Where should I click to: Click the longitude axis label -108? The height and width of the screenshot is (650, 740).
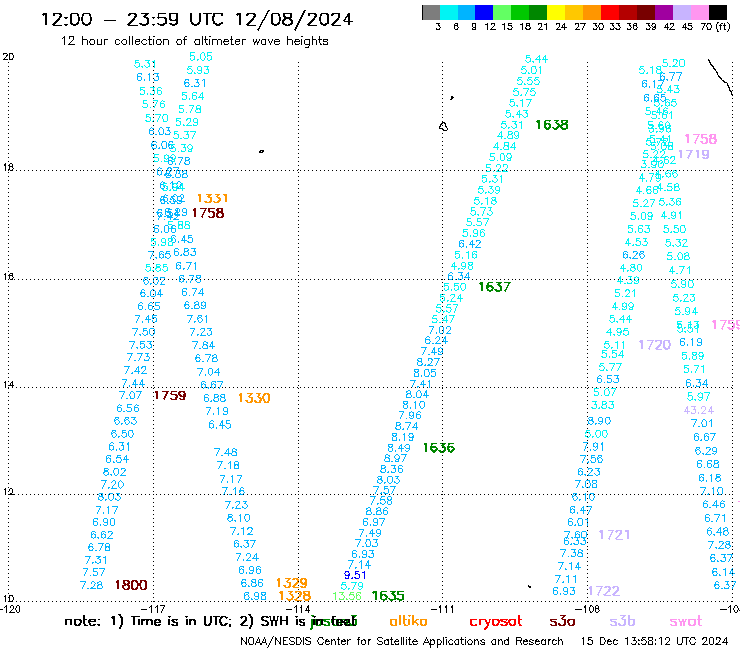click(588, 609)
